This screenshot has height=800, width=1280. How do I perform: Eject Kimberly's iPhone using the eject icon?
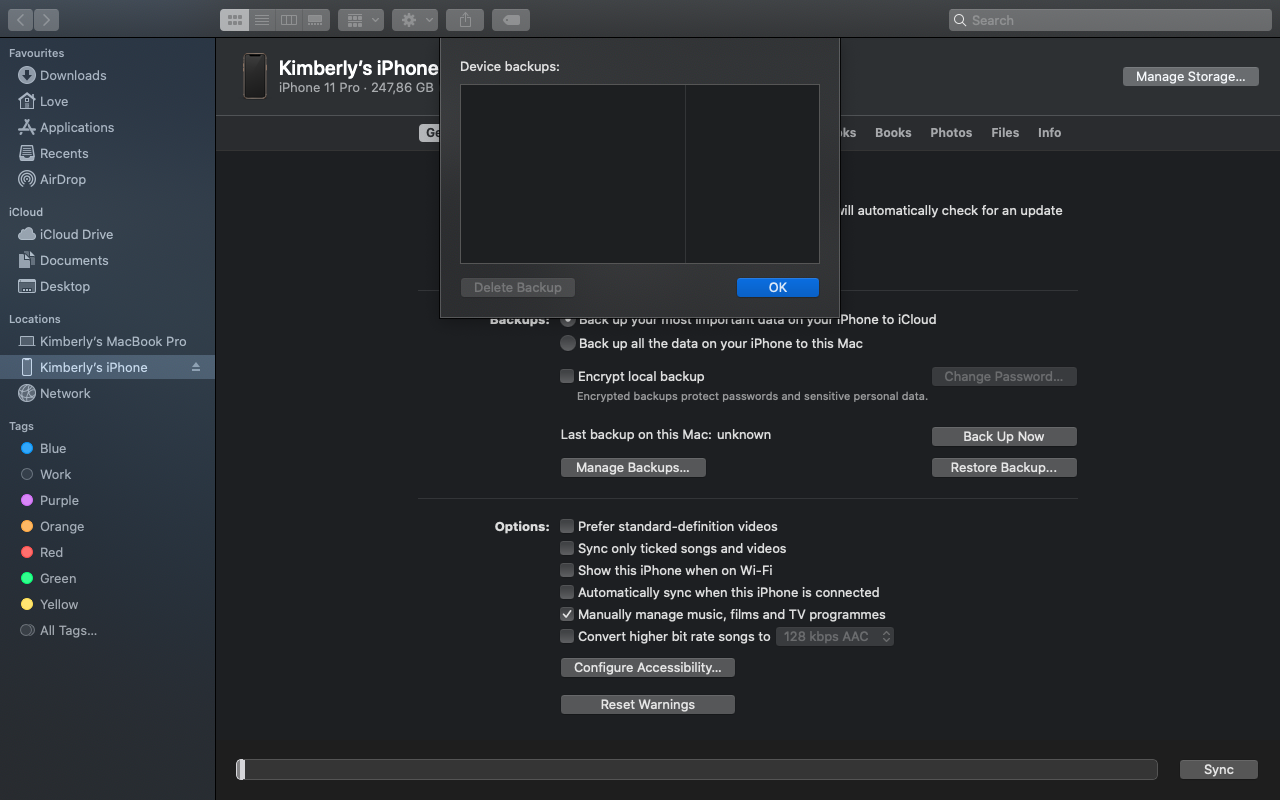pos(196,367)
